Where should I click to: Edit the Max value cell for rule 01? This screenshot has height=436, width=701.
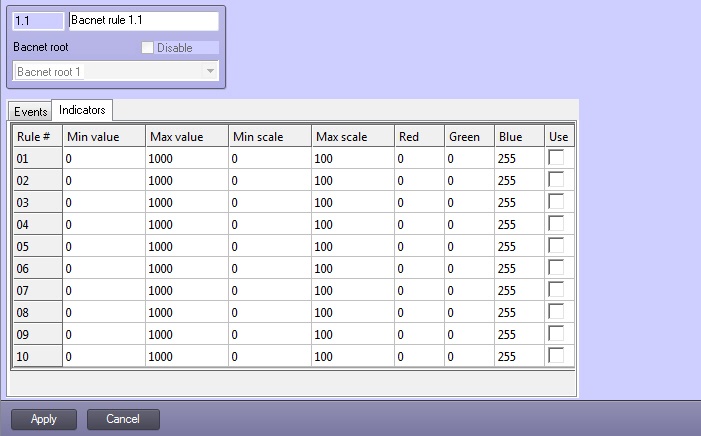(x=186, y=158)
